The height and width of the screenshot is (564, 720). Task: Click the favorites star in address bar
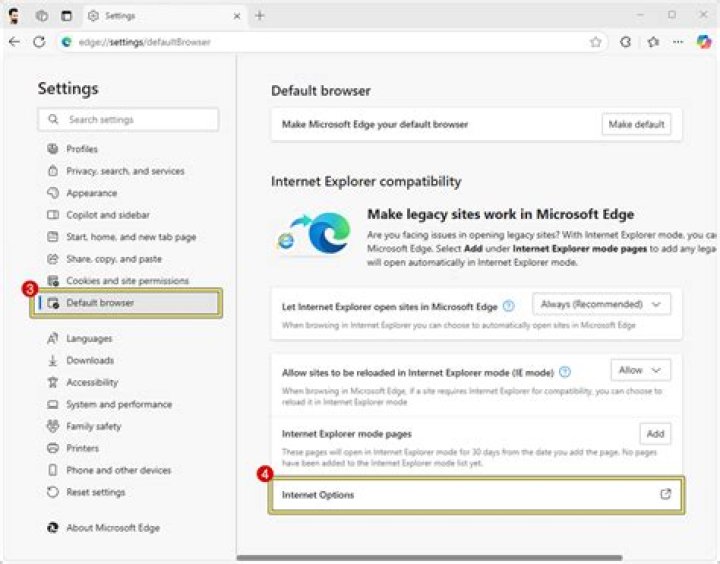(596, 42)
